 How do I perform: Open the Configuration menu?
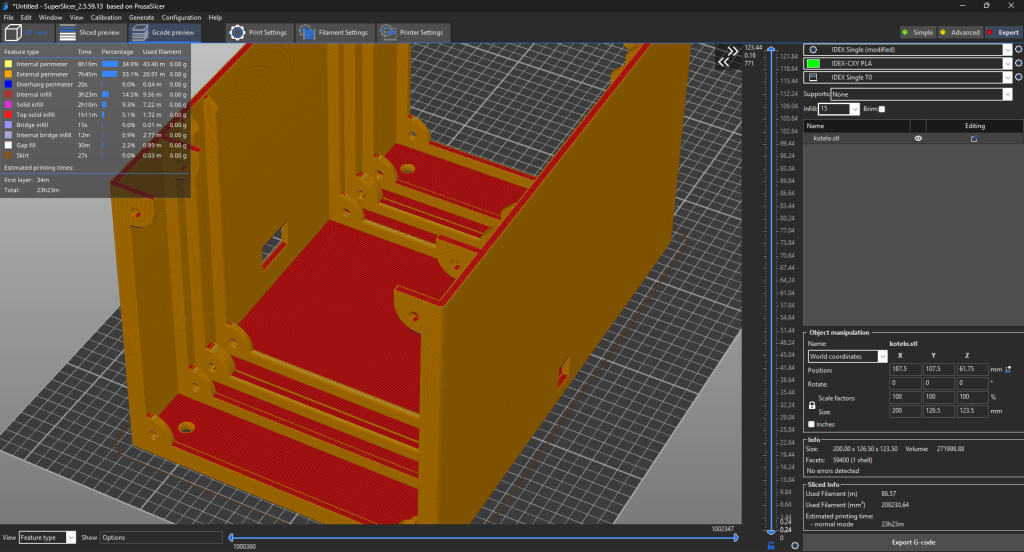[x=181, y=18]
